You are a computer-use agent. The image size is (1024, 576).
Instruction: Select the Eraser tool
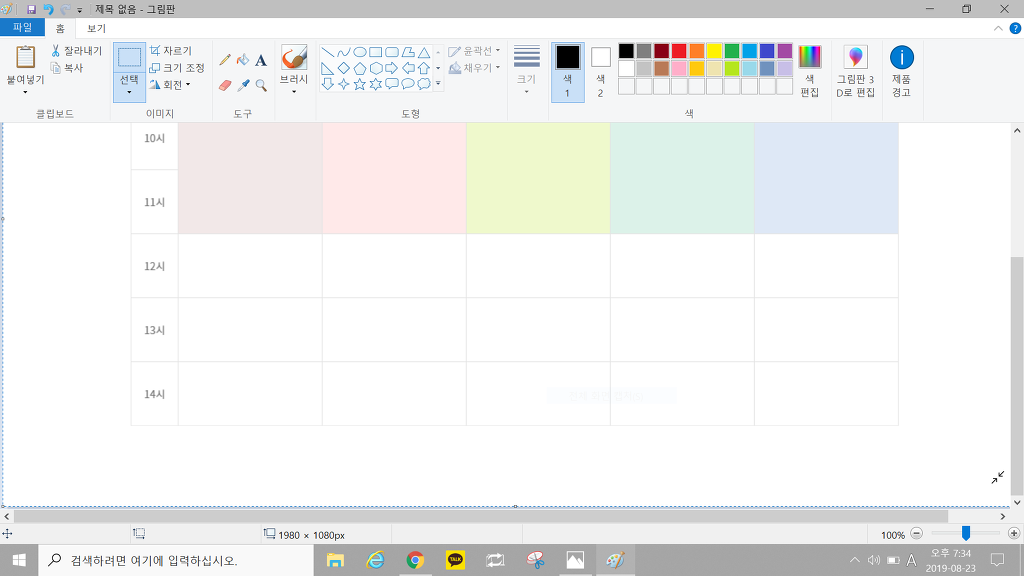coord(225,85)
